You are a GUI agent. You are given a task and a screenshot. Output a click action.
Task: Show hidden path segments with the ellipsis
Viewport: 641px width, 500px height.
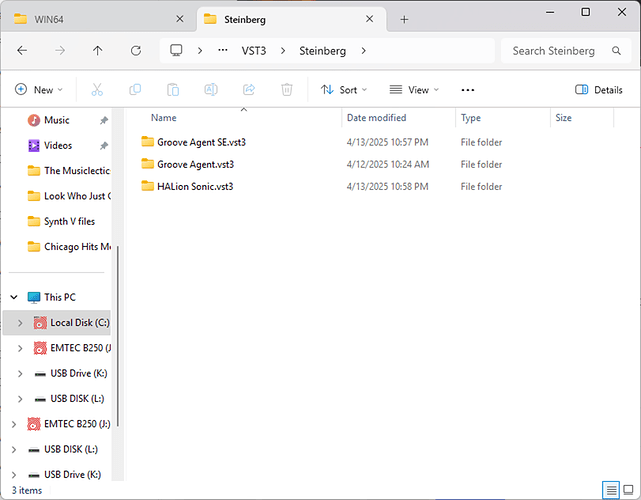(223, 50)
